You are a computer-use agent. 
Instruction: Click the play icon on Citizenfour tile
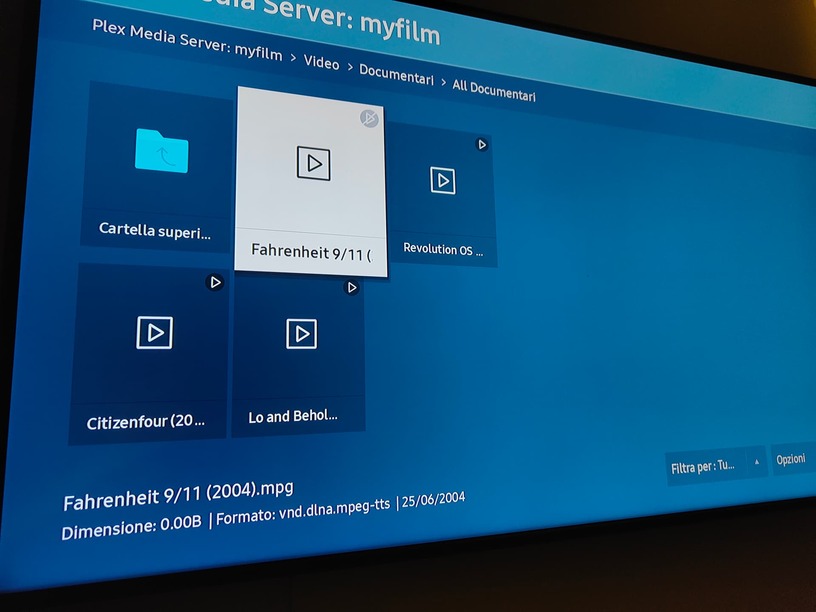click(x=155, y=333)
